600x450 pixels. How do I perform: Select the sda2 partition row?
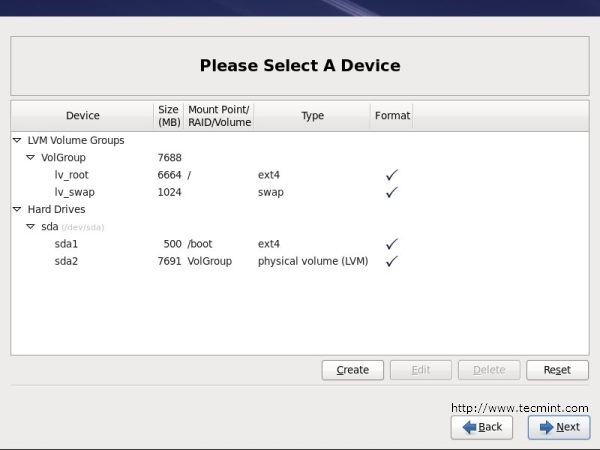tap(300, 261)
